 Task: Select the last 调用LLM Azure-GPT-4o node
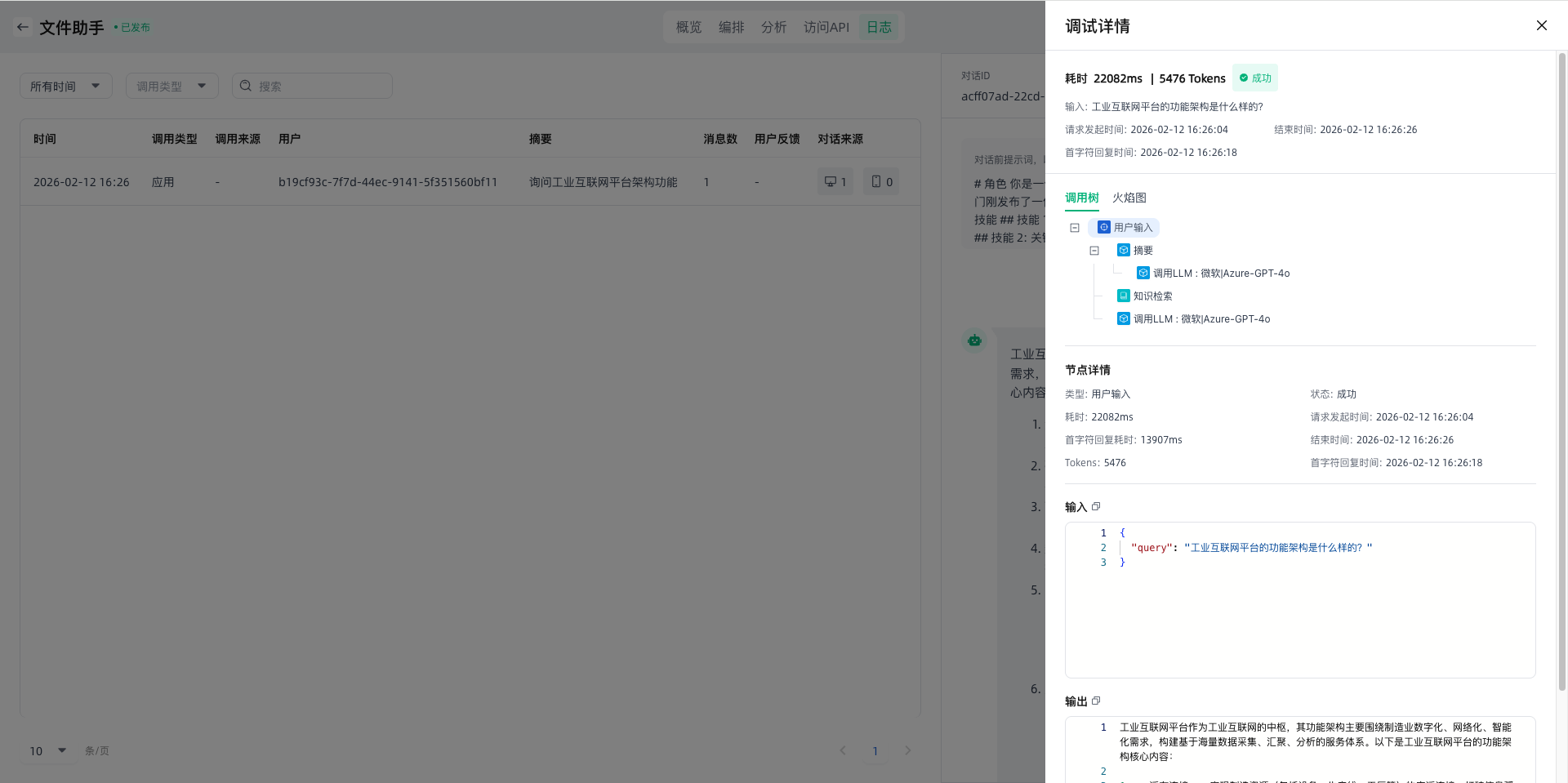click(x=1200, y=319)
